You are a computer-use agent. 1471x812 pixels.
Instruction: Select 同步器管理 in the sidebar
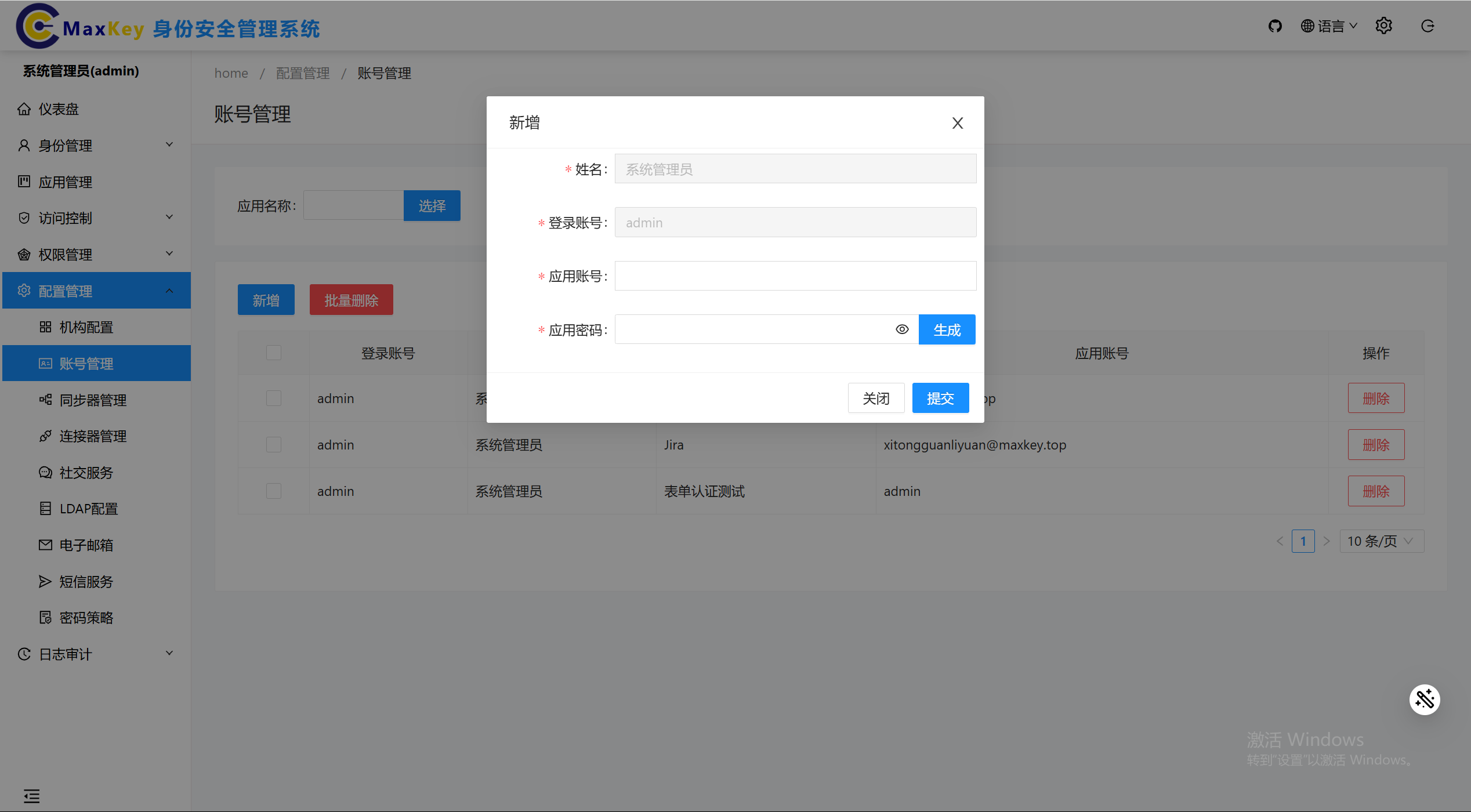(93, 400)
